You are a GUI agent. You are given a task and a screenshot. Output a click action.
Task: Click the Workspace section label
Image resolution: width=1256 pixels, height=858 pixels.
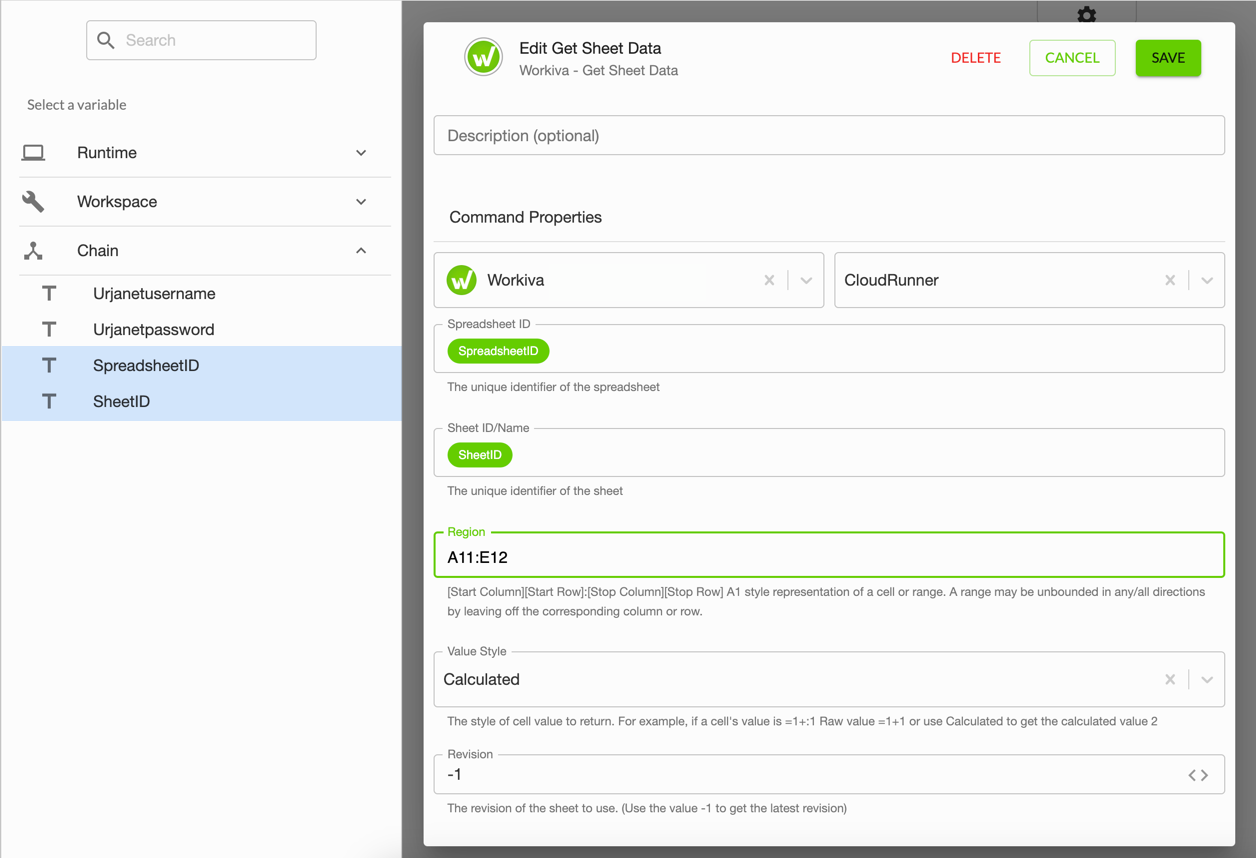click(x=117, y=202)
